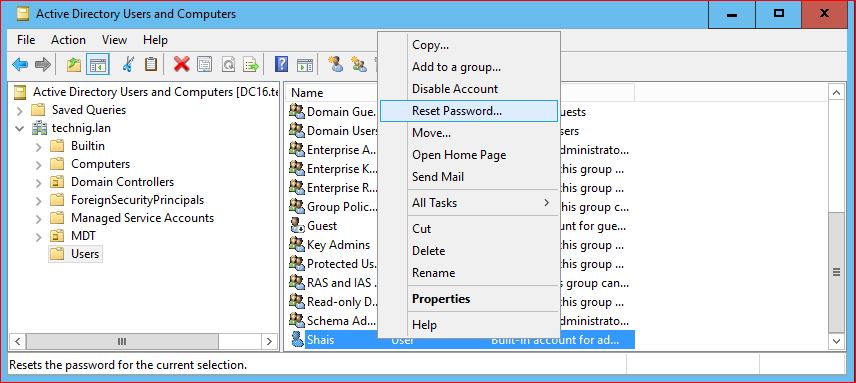This screenshot has height=383, width=856.
Task: Choose Rename from the context menu
Action: pyautogui.click(x=469, y=272)
